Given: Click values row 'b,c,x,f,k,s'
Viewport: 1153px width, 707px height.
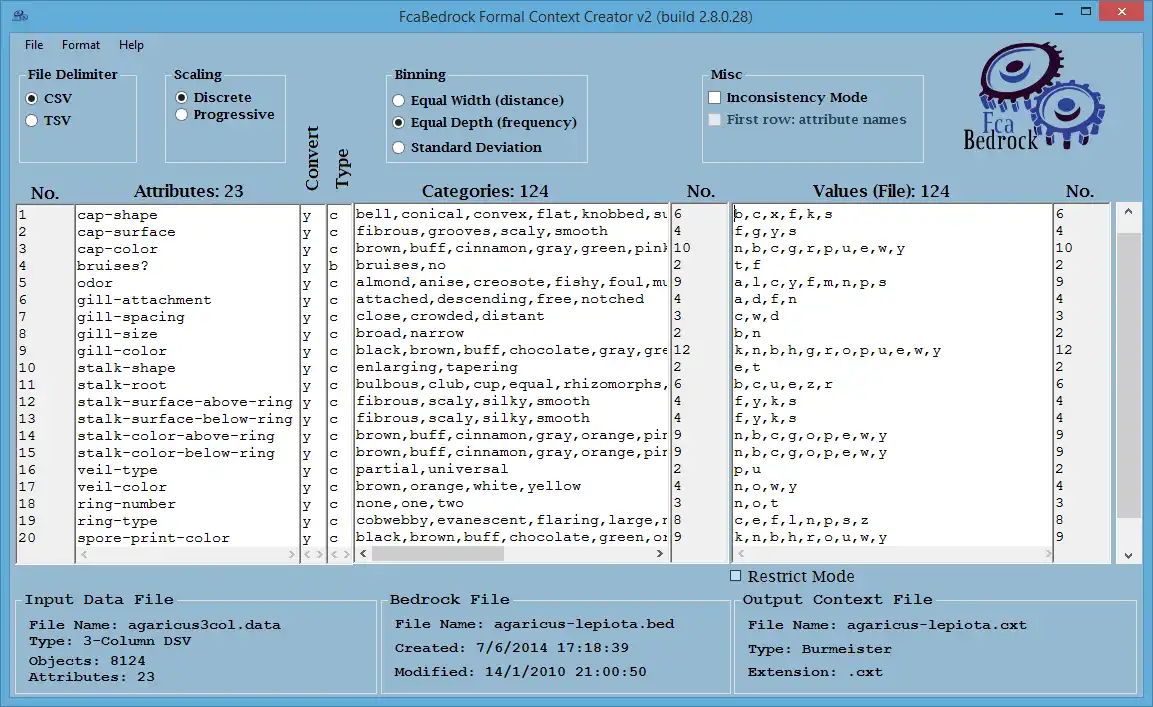Looking at the screenshot, I should point(783,214).
